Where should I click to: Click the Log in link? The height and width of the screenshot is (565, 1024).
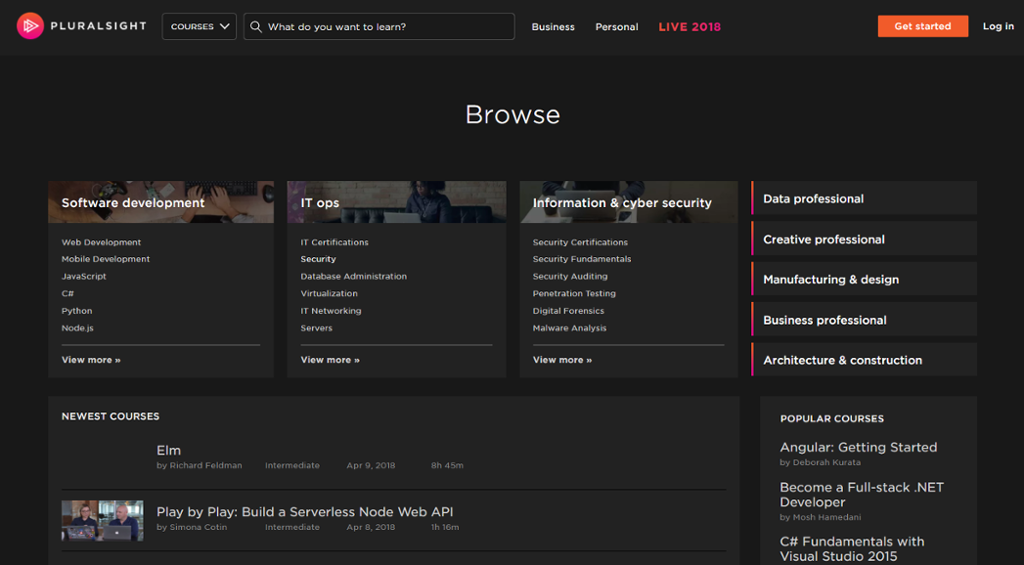pos(999,26)
